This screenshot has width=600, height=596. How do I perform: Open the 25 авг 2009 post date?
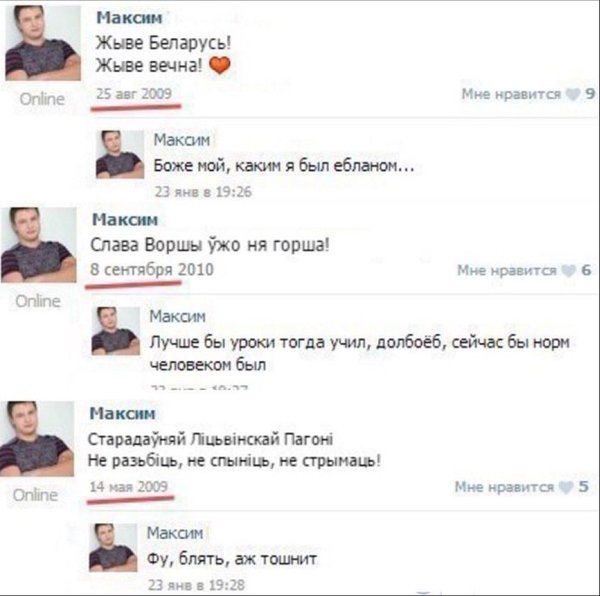134,94
